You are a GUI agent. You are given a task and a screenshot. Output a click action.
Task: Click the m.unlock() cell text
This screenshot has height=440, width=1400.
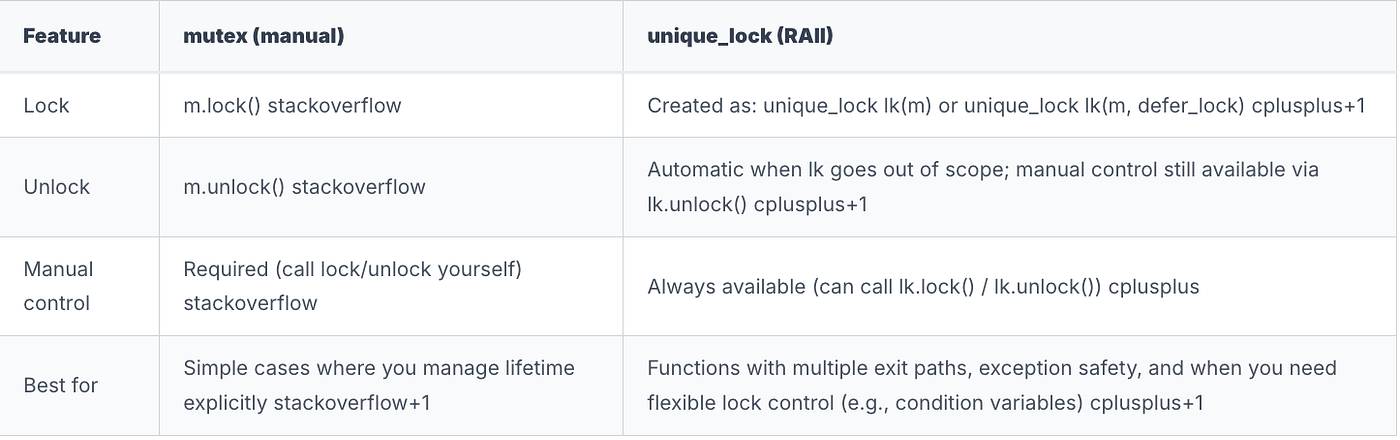(x=234, y=186)
